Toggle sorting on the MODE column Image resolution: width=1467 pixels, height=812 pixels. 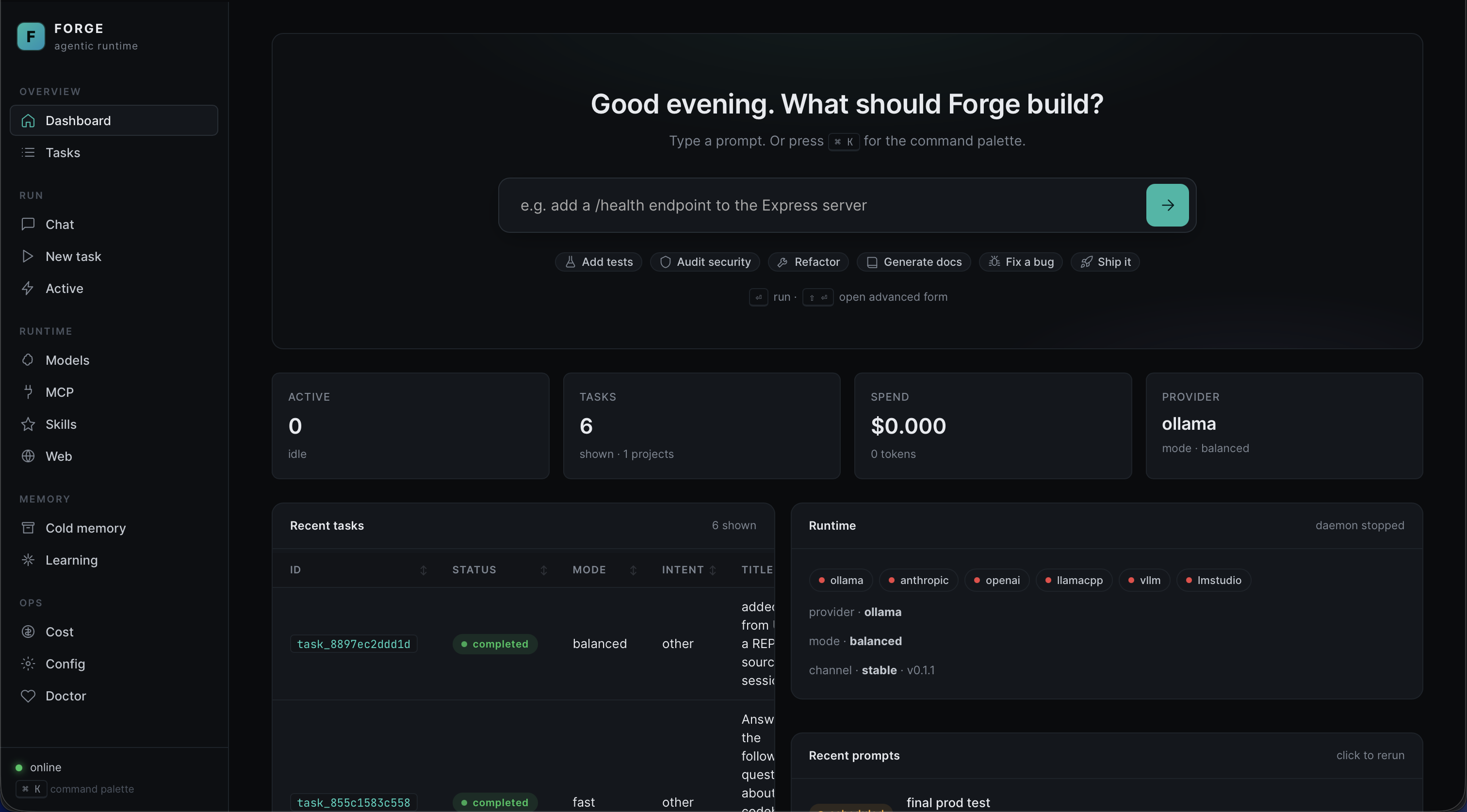coord(633,569)
